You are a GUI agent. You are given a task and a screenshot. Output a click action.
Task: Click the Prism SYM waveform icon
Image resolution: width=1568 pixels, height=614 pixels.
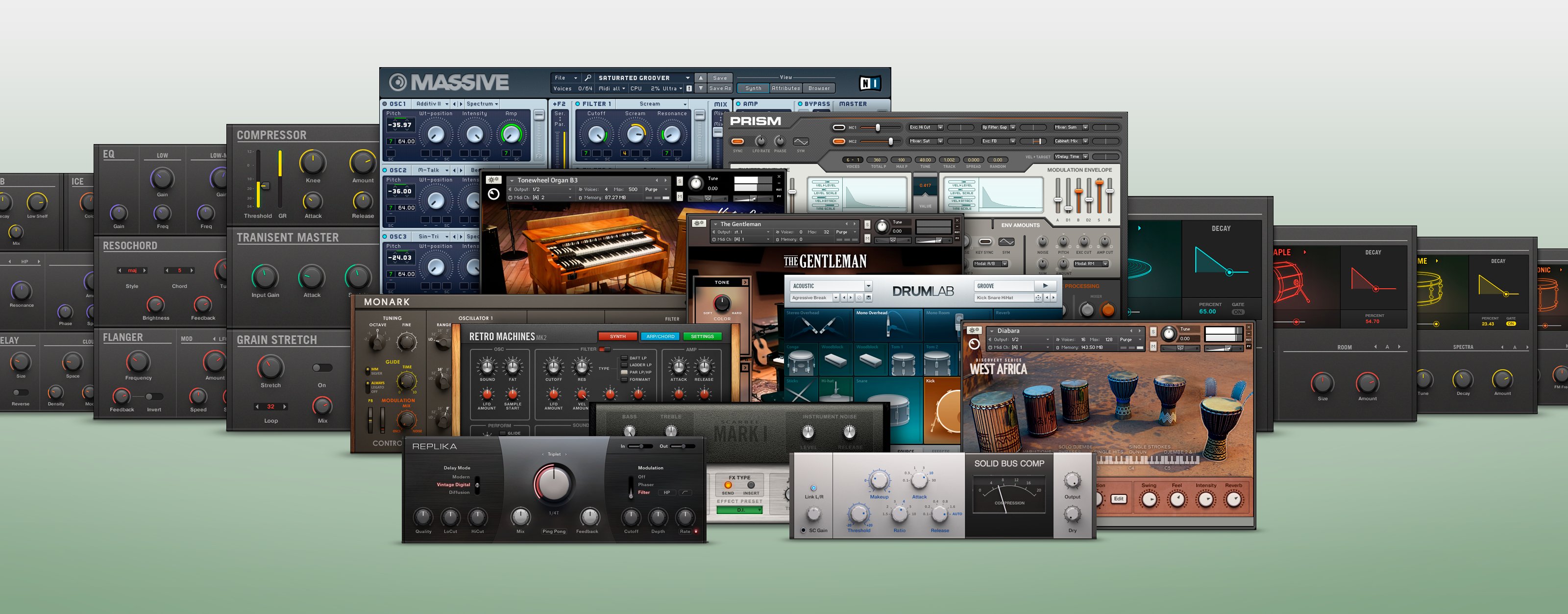(x=801, y=142)
